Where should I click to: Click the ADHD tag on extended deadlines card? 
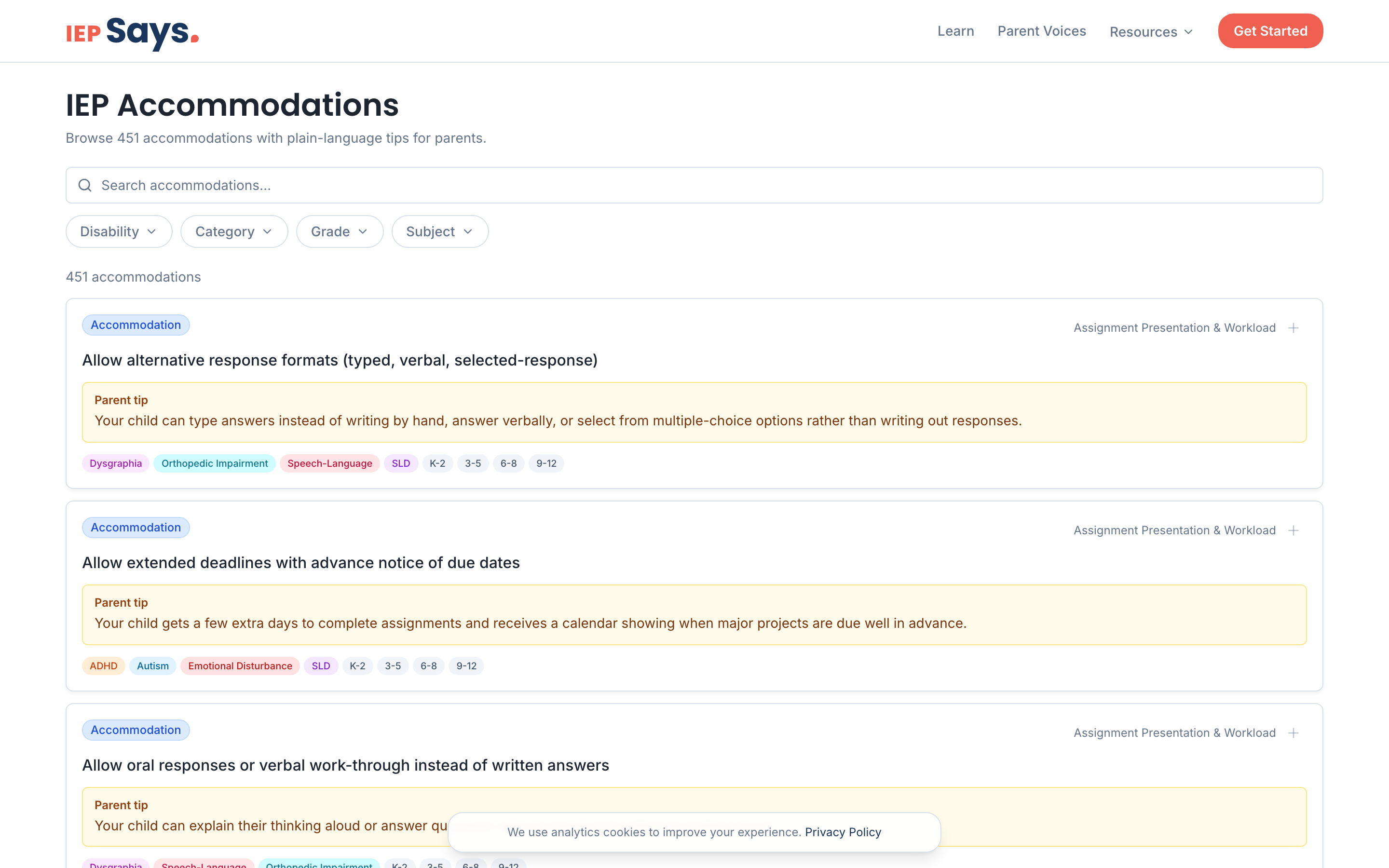coord(103,666)
